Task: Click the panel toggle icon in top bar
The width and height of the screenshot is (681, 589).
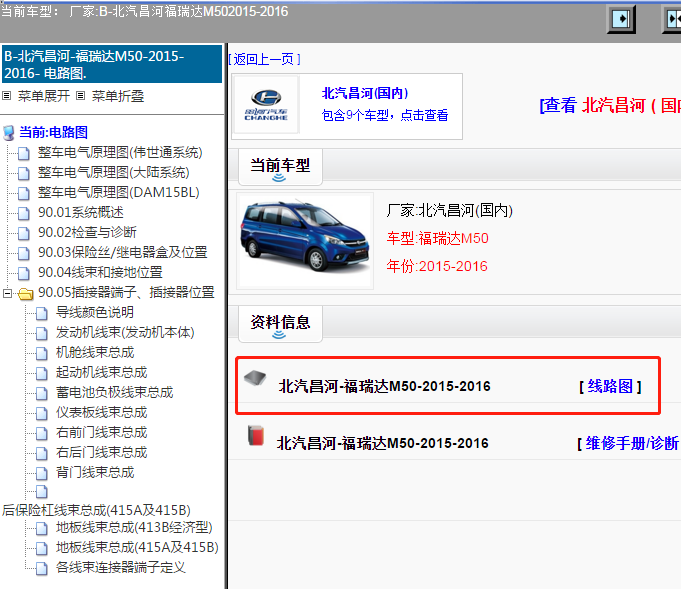Action: (622, 19)
